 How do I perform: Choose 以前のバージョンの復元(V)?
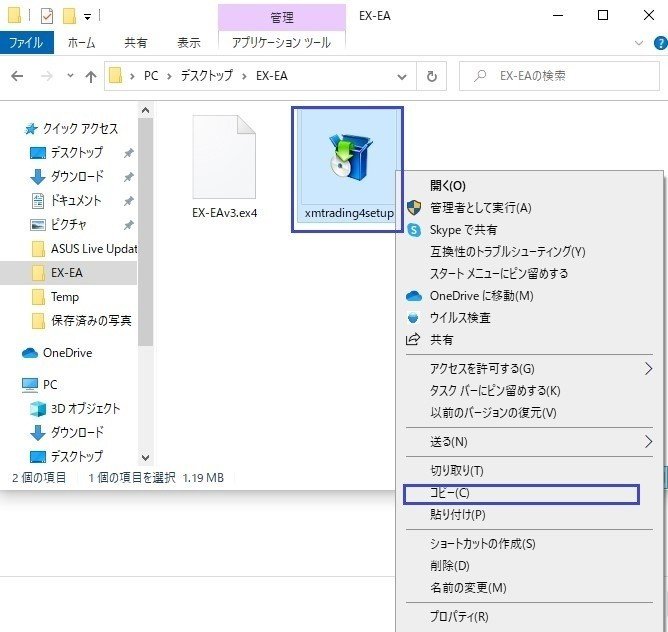coord(493,413)
